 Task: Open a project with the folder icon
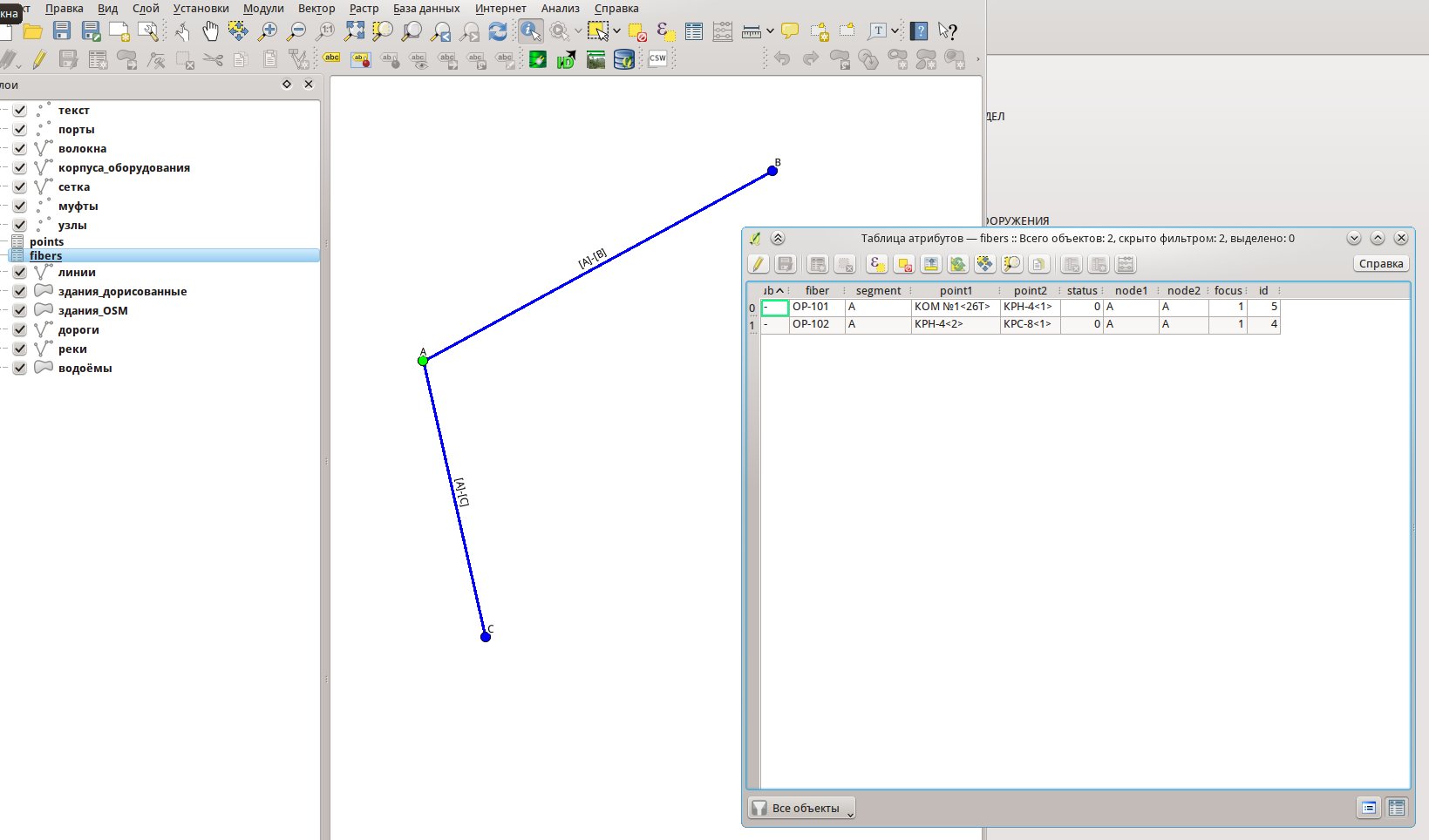pyautogui.click(x=33, y=31)
